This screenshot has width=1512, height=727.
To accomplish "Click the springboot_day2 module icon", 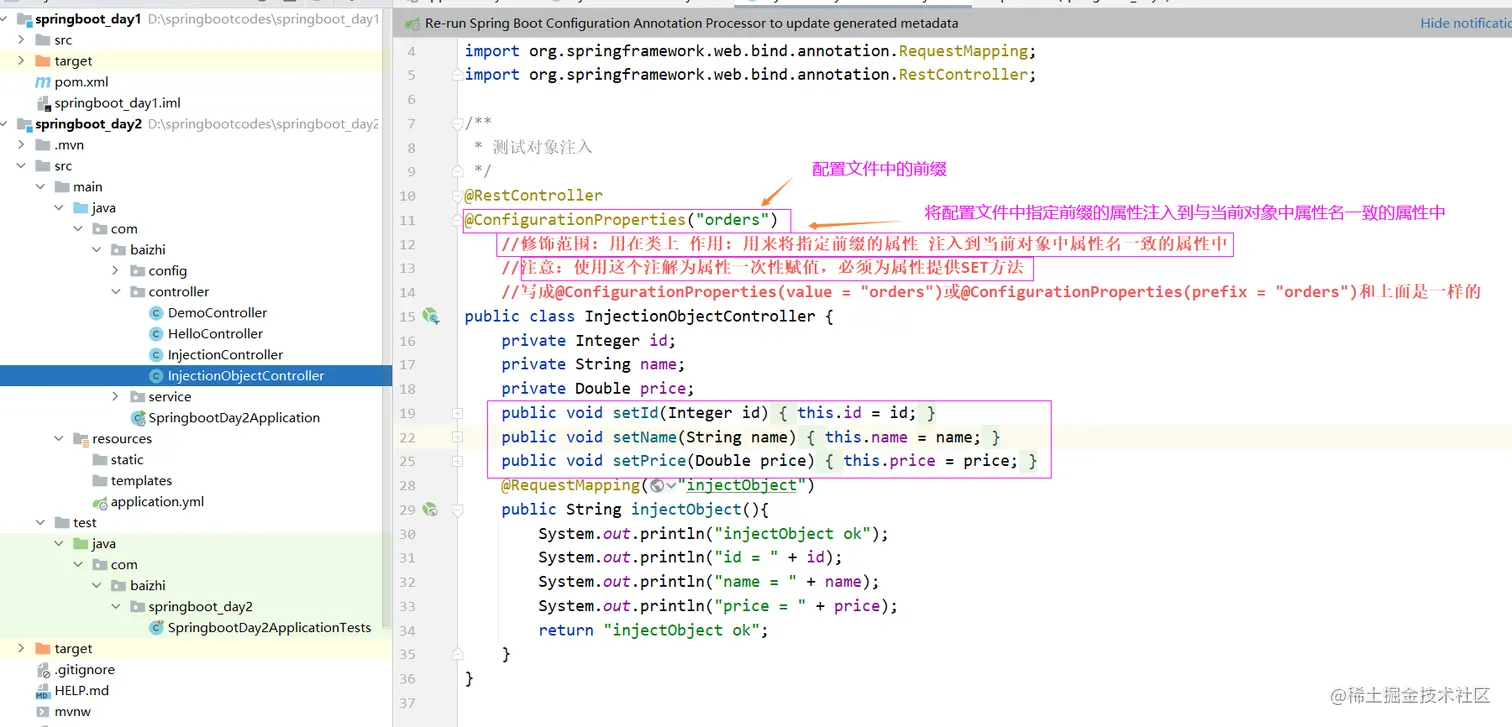I will [25, 124].
